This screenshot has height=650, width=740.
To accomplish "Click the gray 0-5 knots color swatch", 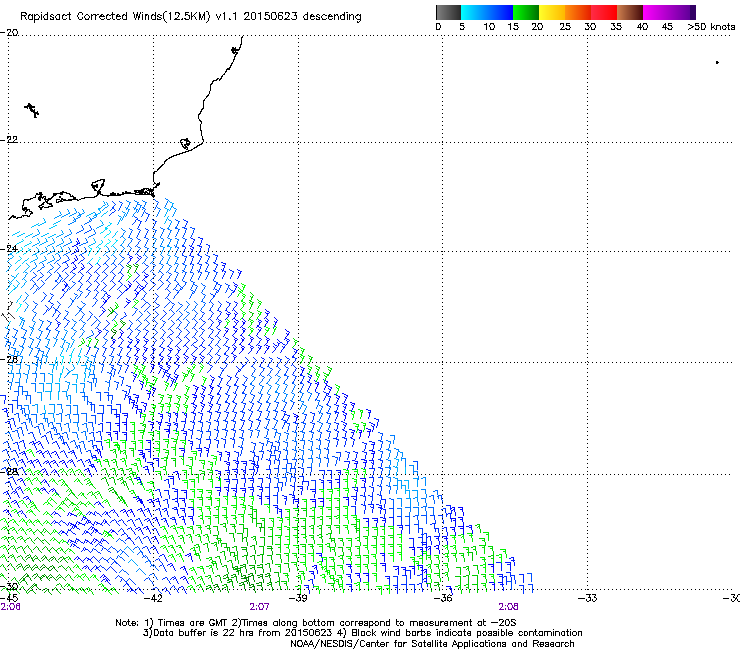I will pyautogui.click(x=448, y=12).
